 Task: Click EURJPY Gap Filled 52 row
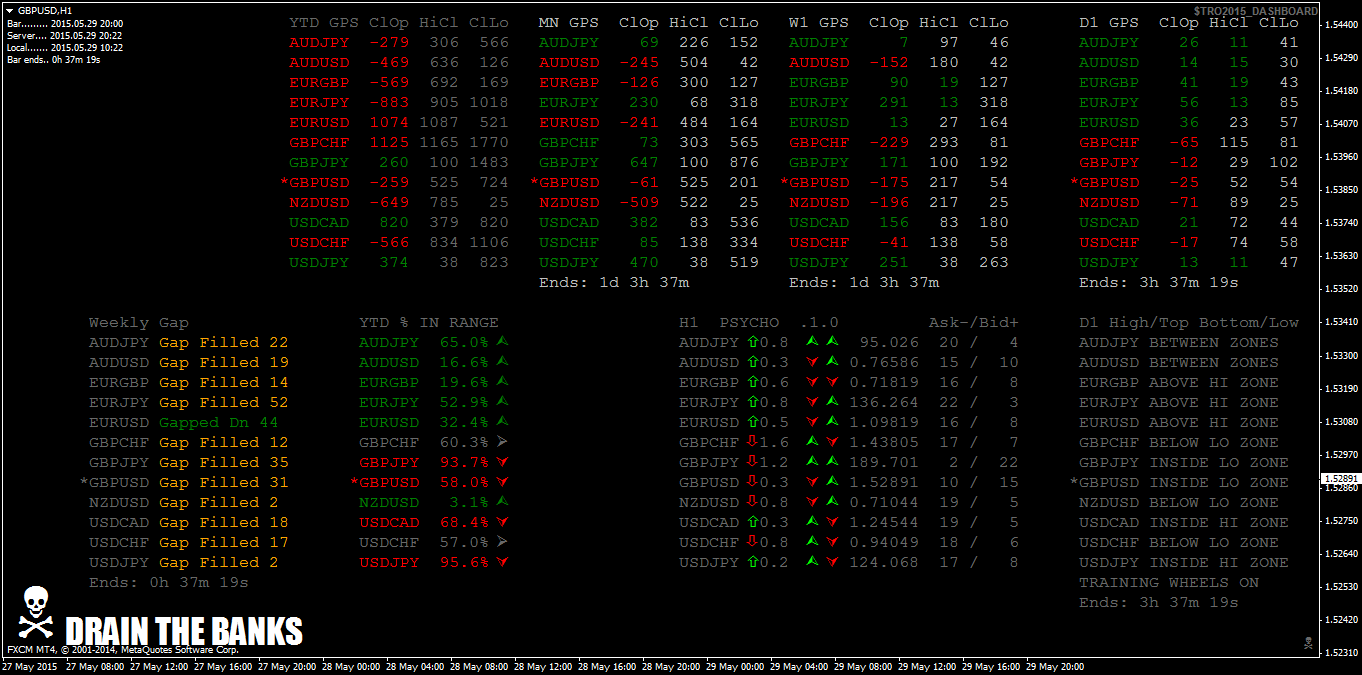pyautogui.click(x=189, y=402)
